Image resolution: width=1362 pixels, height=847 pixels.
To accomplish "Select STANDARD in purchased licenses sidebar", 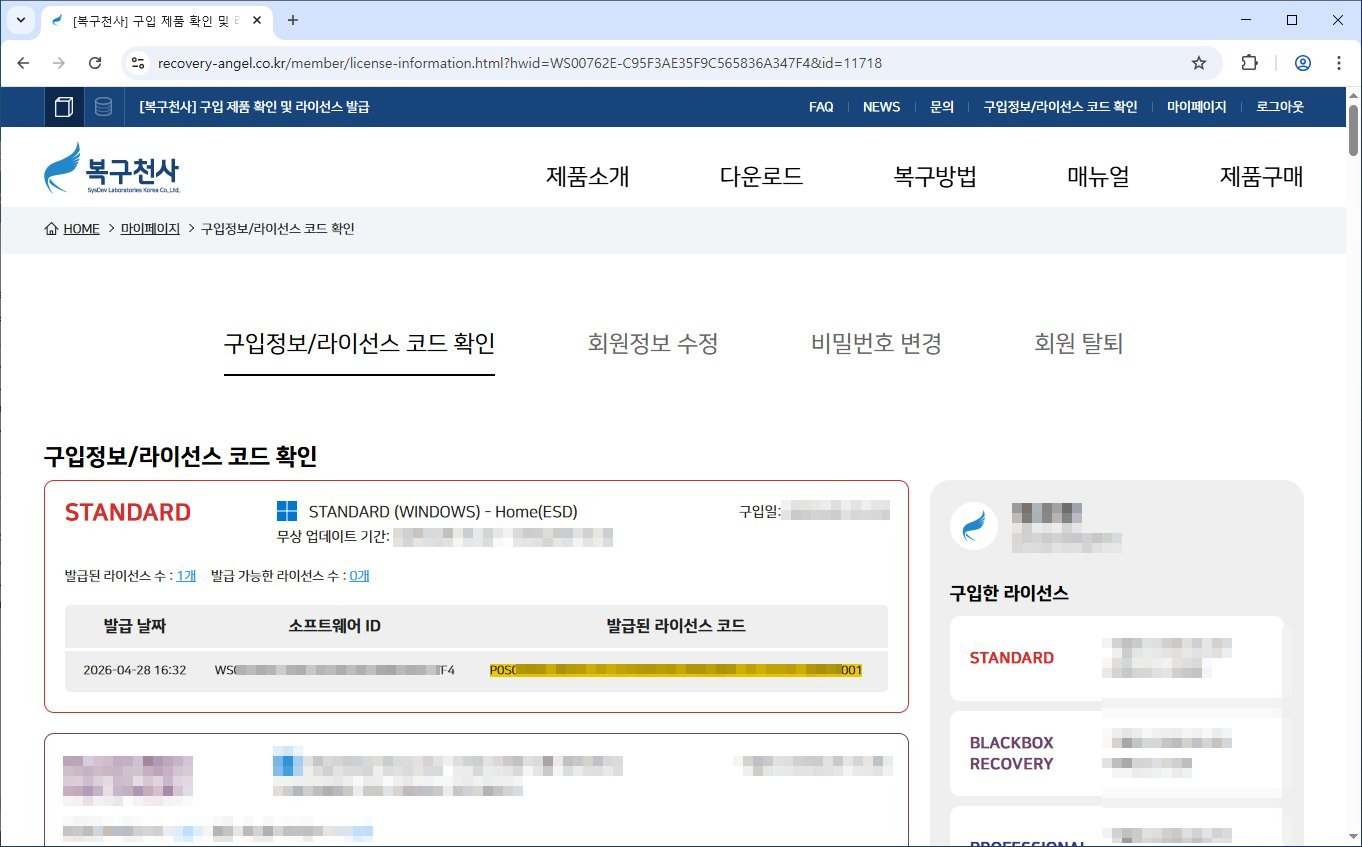I will click(x=1011, y=658).
